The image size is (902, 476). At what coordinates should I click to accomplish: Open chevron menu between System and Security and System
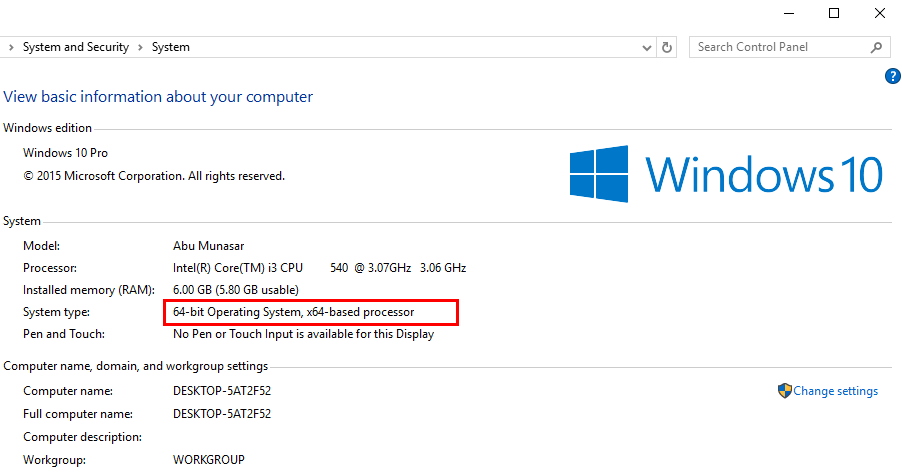(x=140, y=47)
